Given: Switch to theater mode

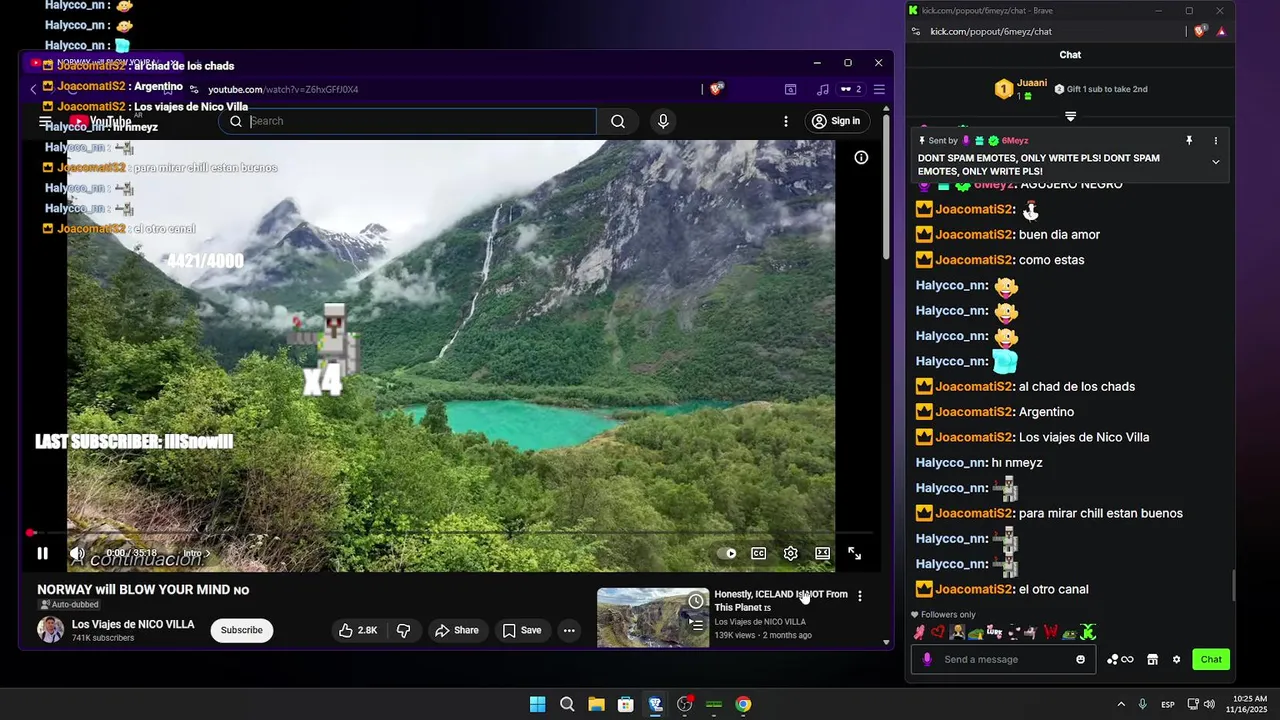Looking at the screenshot, I should 822,553.
